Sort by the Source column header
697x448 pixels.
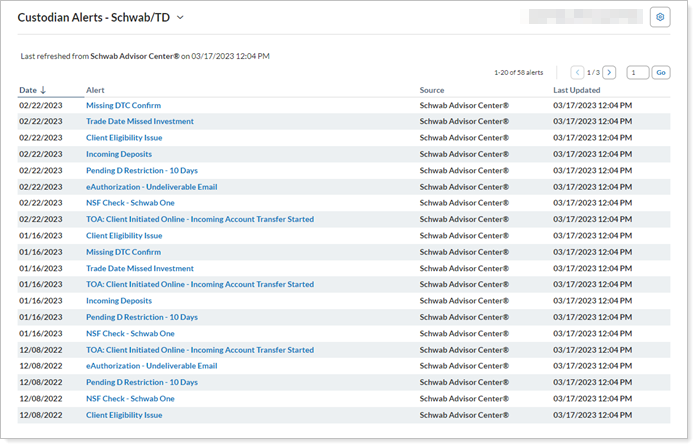click(x=432, y=90)
